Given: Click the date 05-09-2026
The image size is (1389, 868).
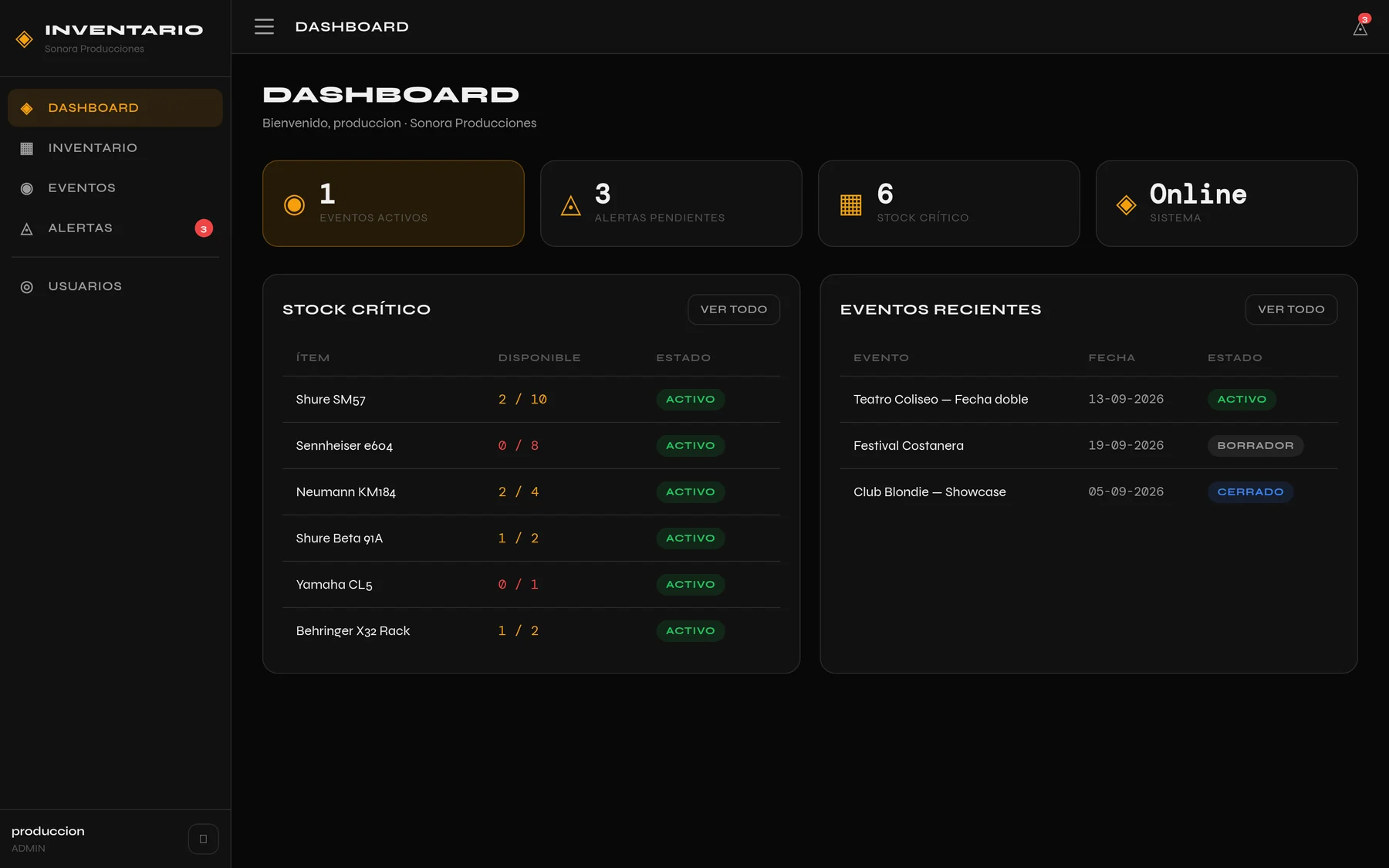Looking at the screenshot, I should (x=1126, y=492).
